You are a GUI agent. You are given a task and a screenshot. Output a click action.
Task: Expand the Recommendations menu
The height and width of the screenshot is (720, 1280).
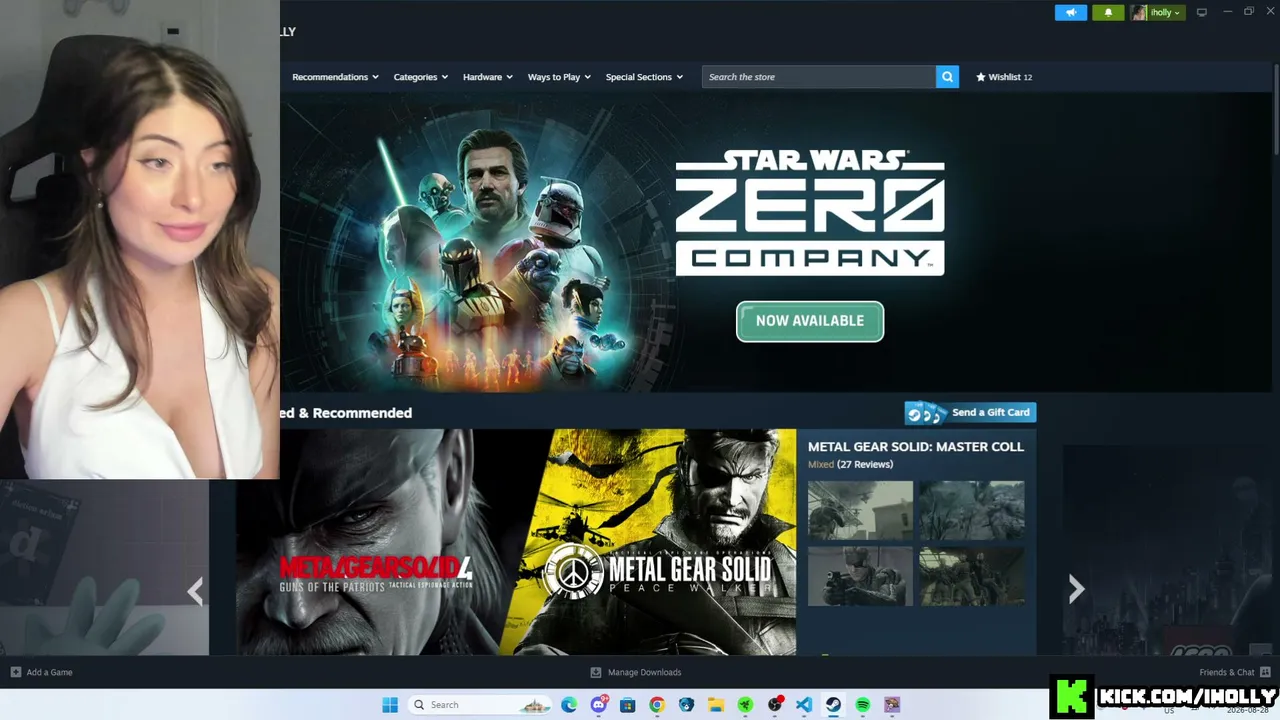[335, 77]
